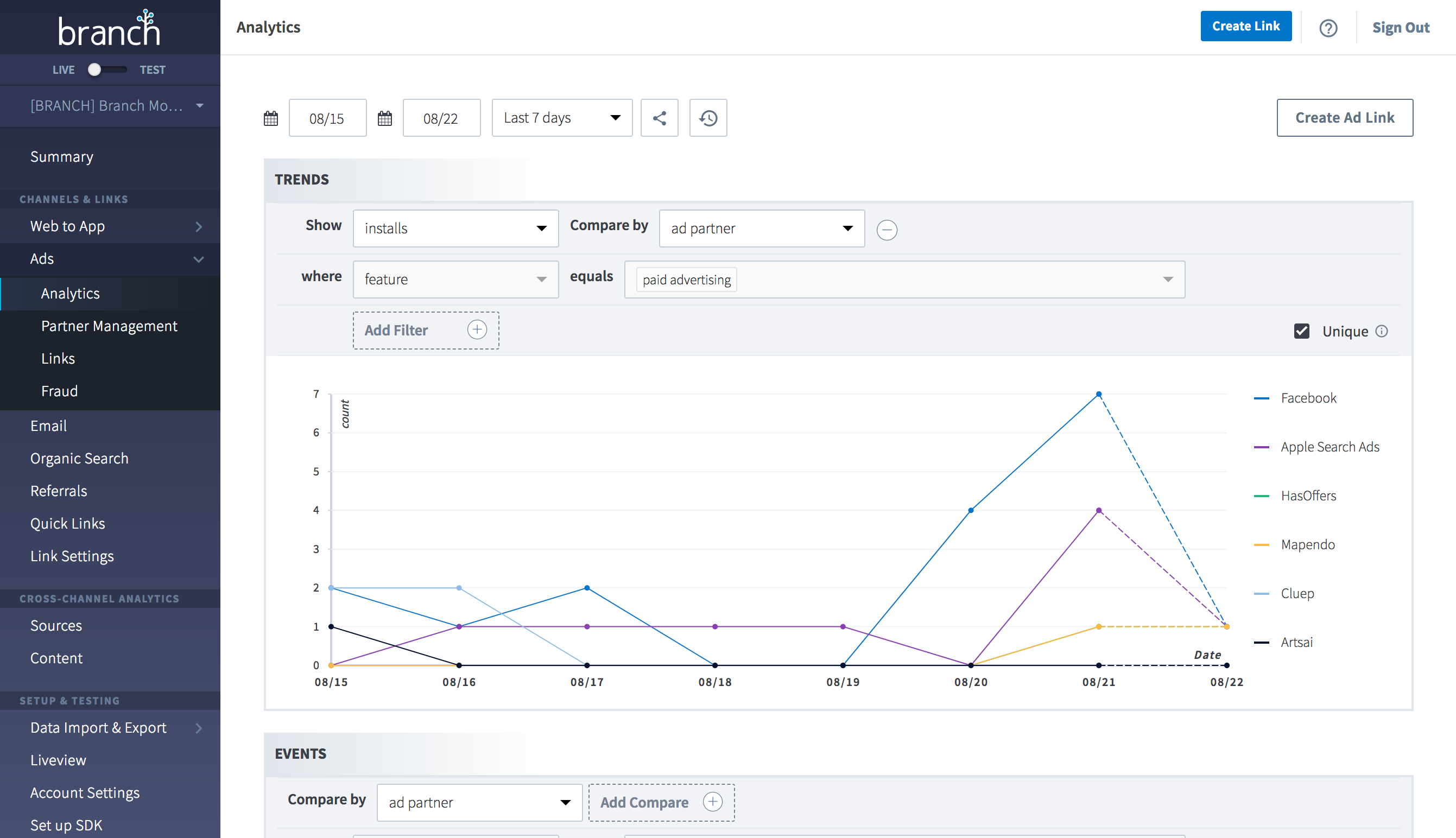Click the Unique info icon
The height and width of the screenshot is (838, 1456).
point(1383,331)
